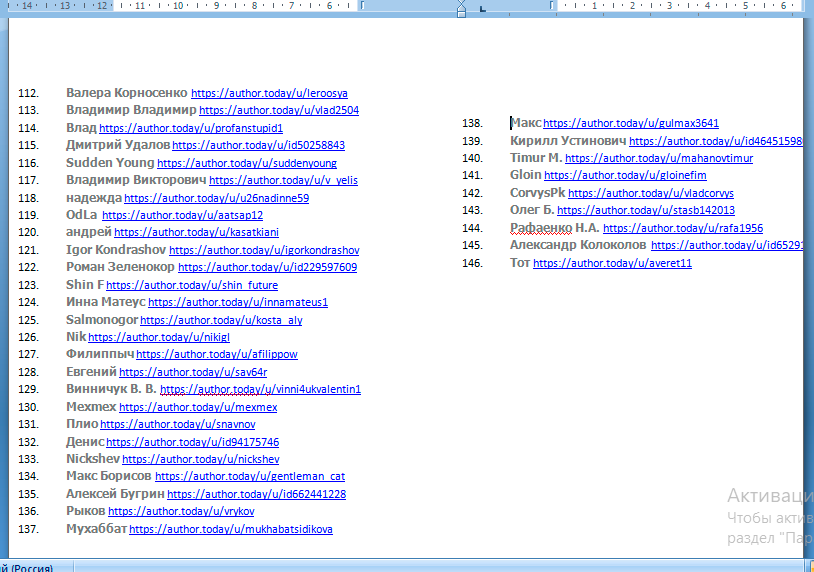814x572 pixels.
Task: Follow the profanstupid1 link
Action: 191,128
